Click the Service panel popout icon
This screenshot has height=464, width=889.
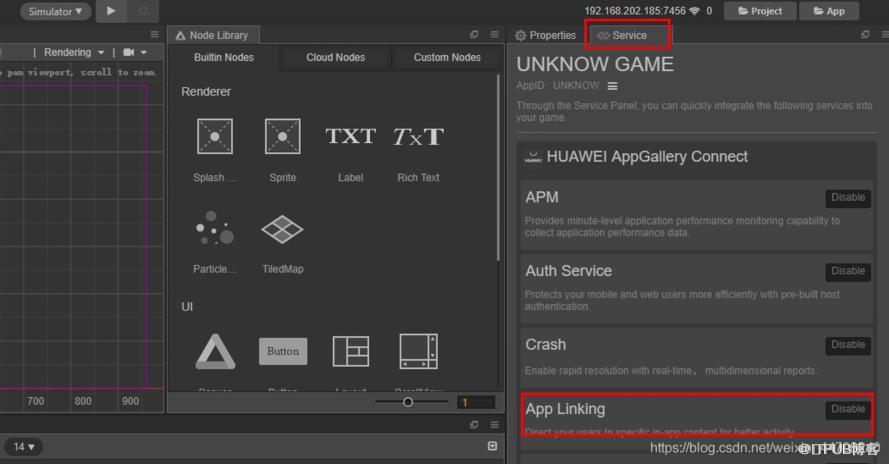pos(865,35)
